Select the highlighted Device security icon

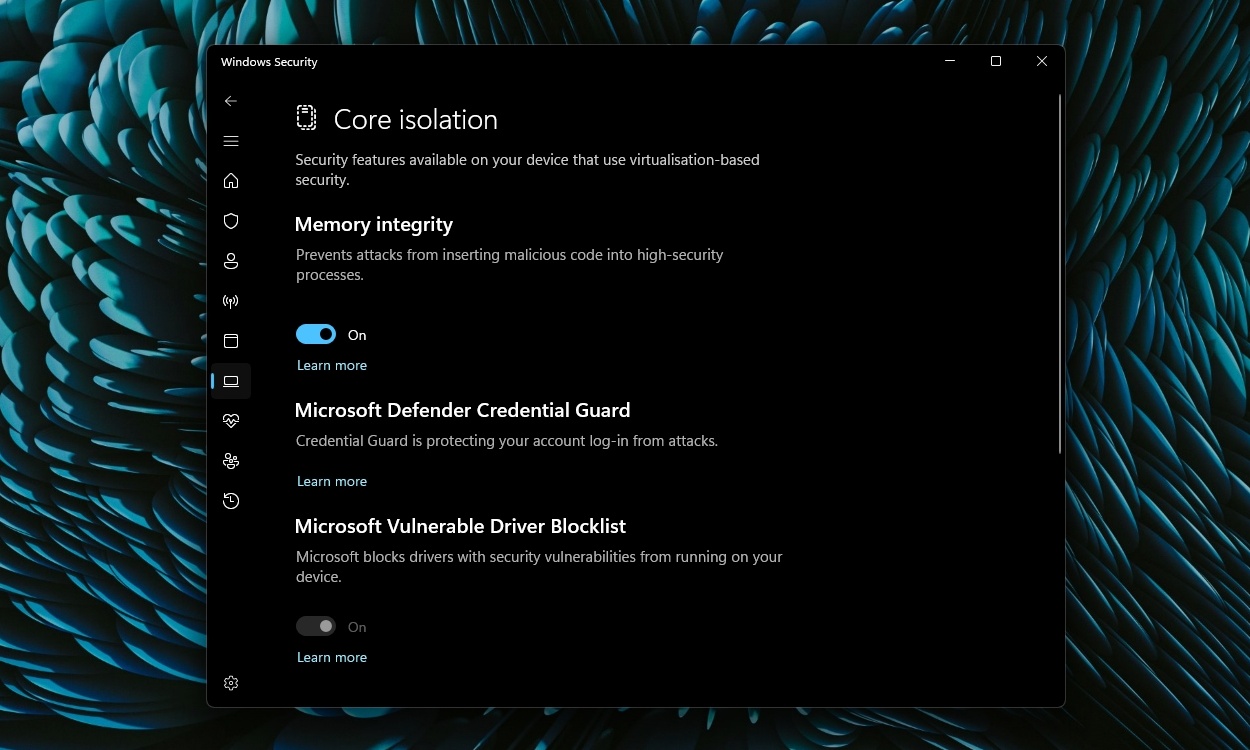click(231, 381)
